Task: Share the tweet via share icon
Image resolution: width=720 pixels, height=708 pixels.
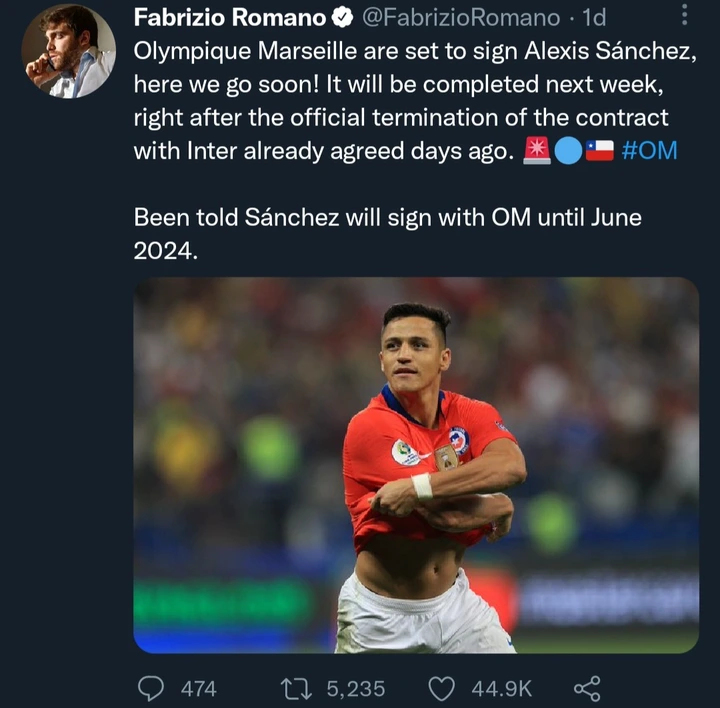Action: coord(587,688)
